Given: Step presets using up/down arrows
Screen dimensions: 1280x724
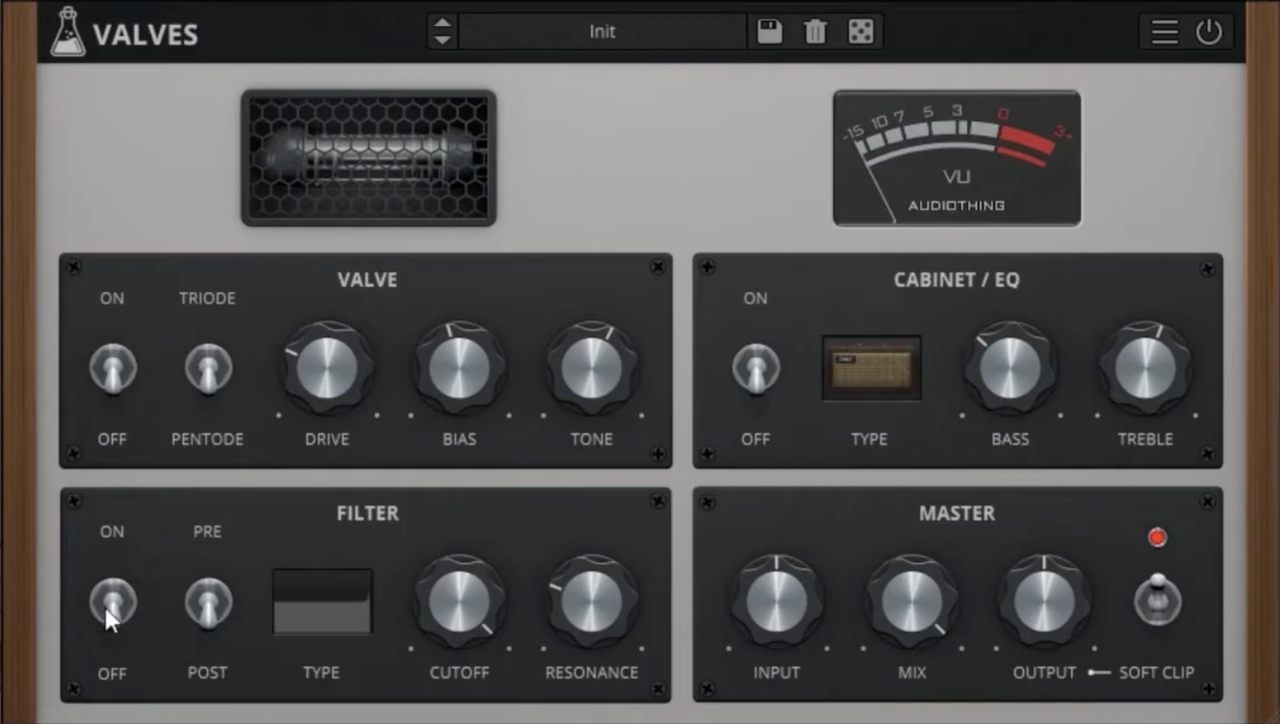Looking at the screenshot, I should 441,32.
